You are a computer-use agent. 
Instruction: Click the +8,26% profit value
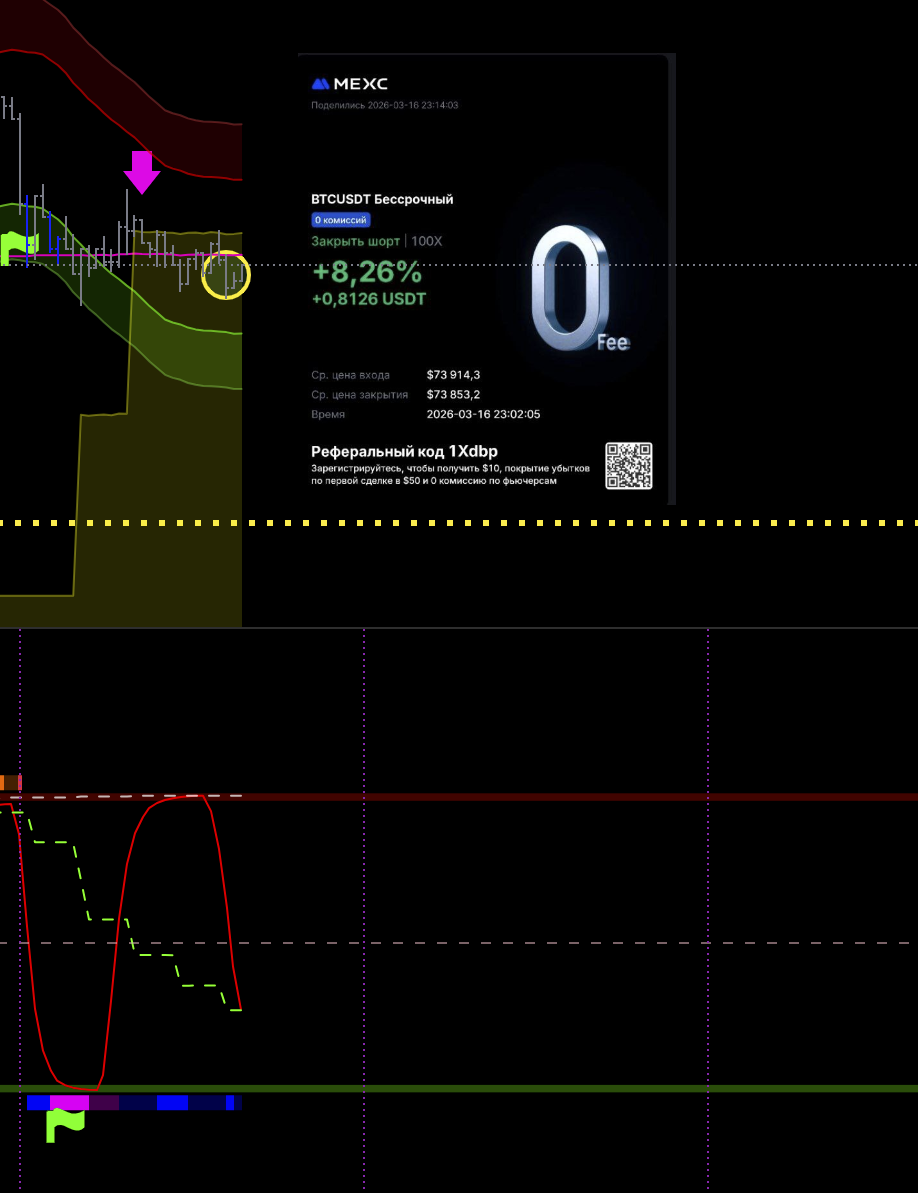pos(366,272)
